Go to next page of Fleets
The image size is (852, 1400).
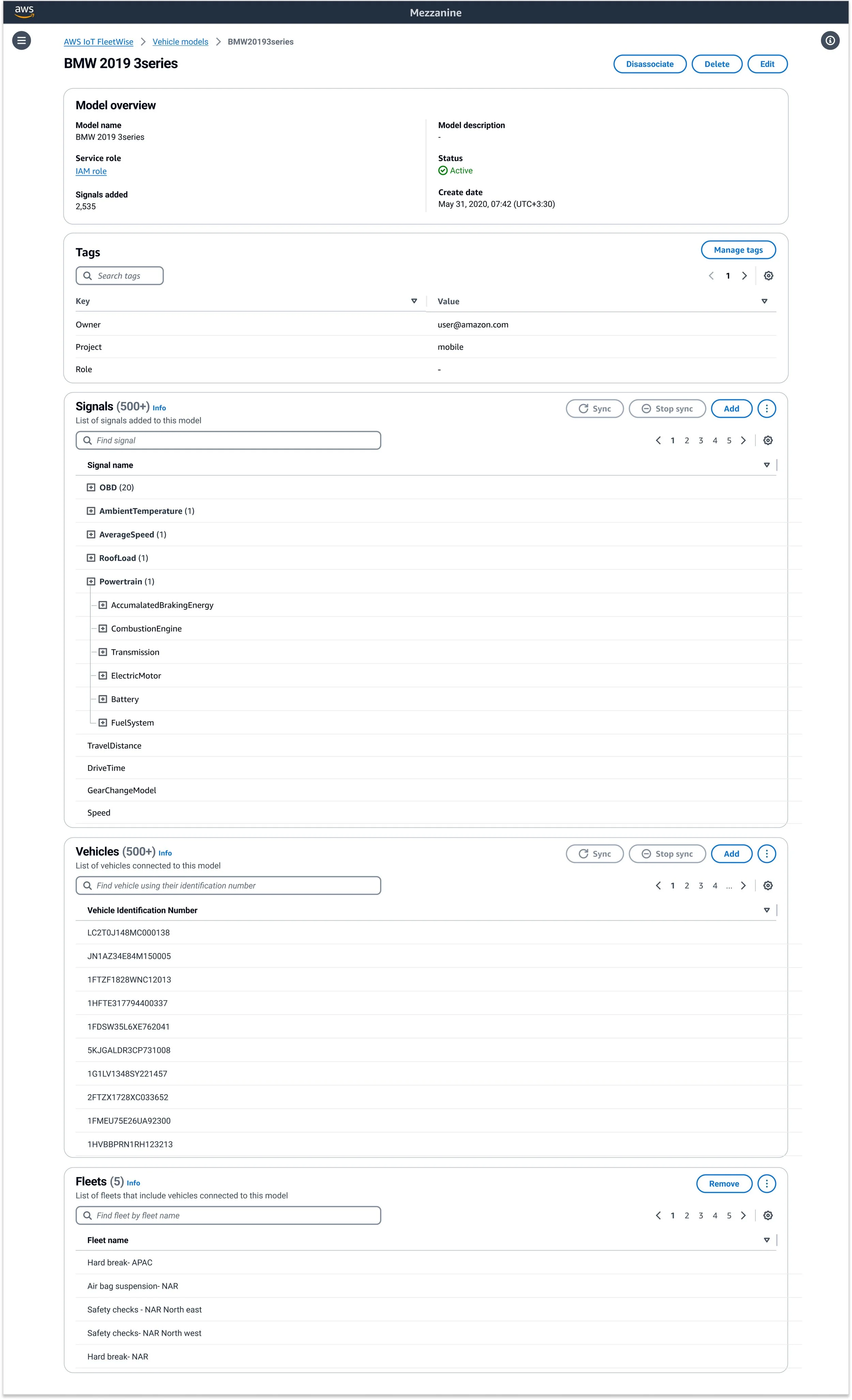pyautogui.click(x=743, y=1215)
